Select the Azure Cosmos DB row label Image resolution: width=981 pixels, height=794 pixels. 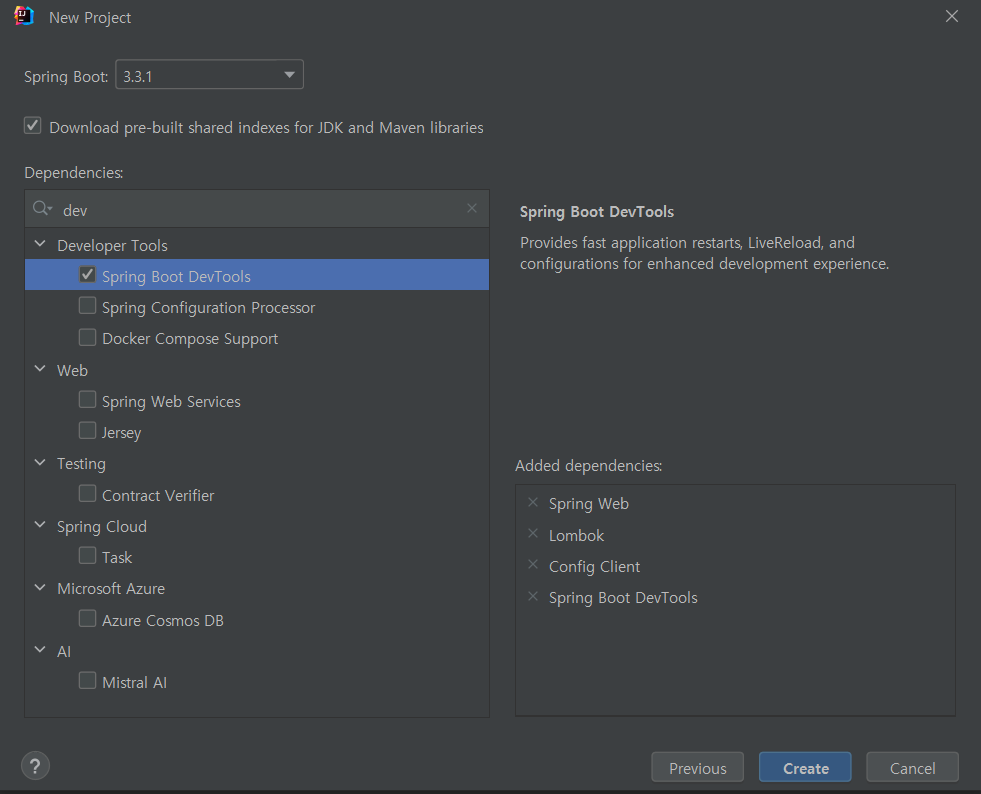click(x=163, y=621)
